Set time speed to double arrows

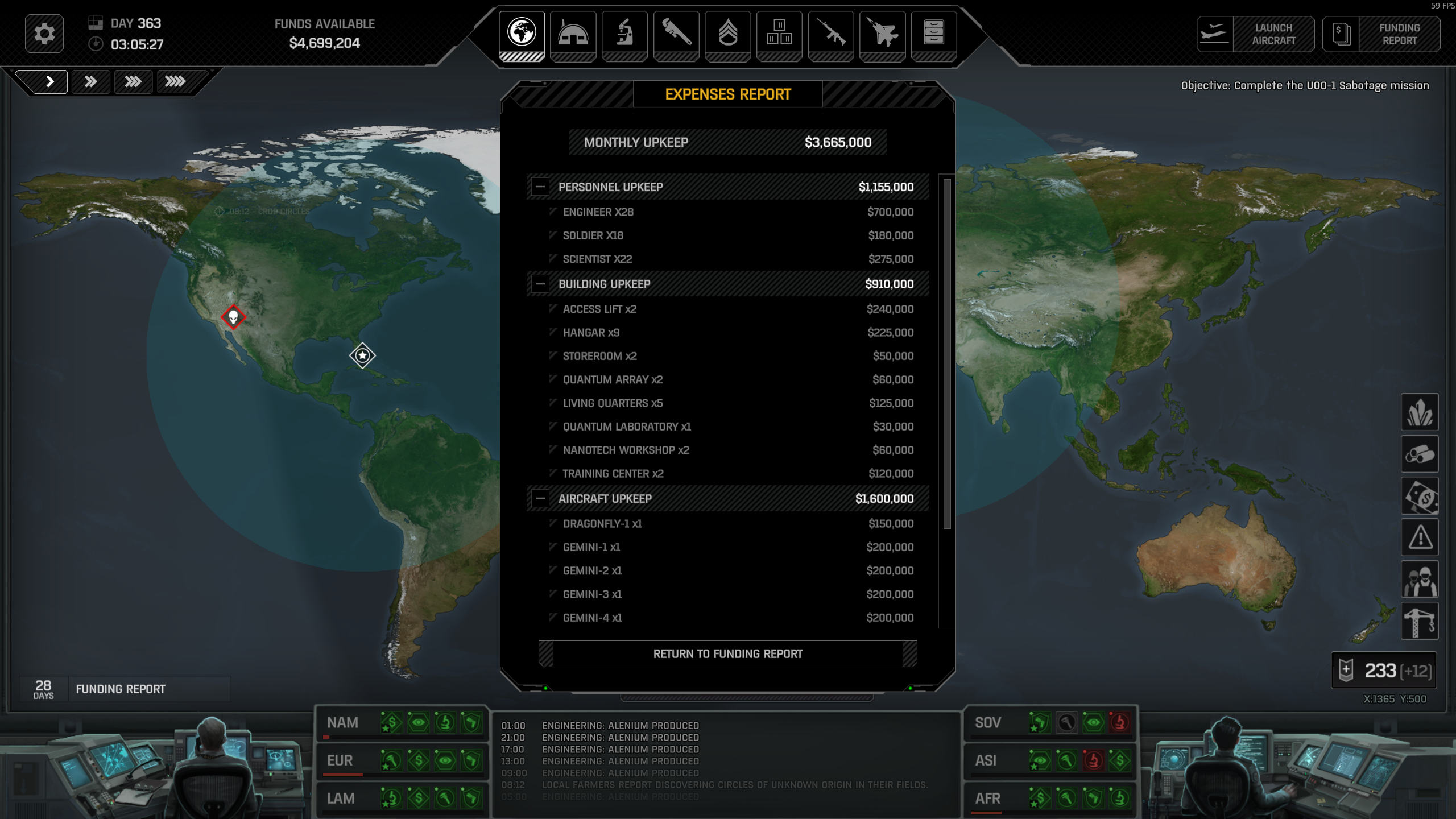[90, 82]
